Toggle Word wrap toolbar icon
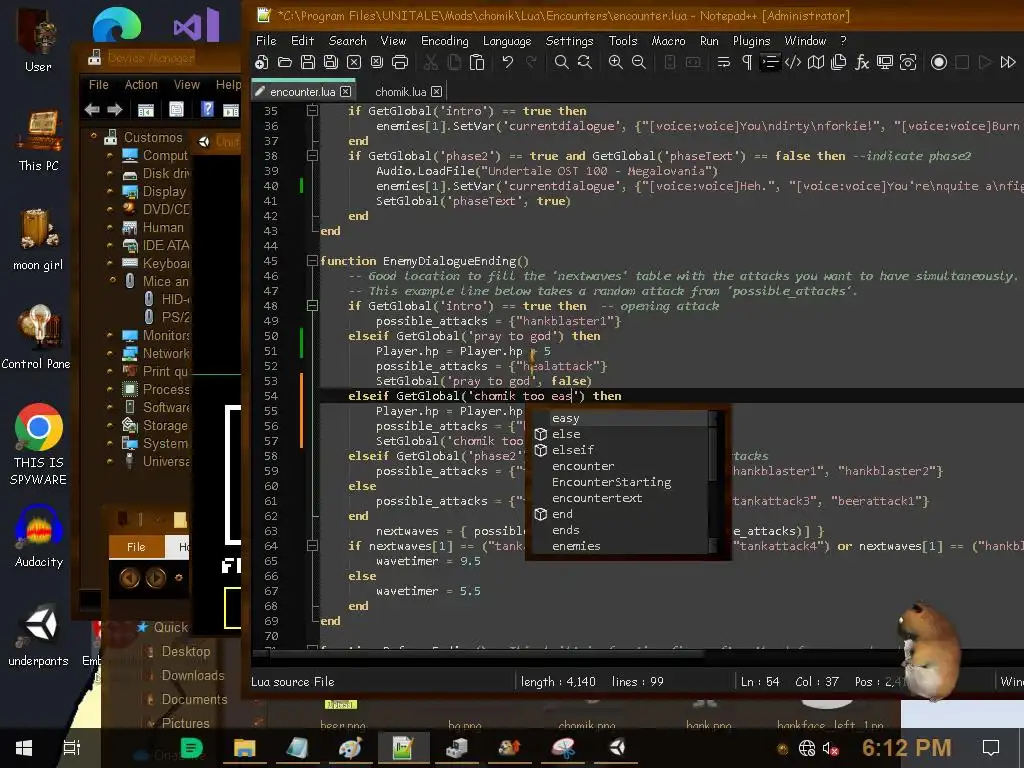 coord(724,62)
